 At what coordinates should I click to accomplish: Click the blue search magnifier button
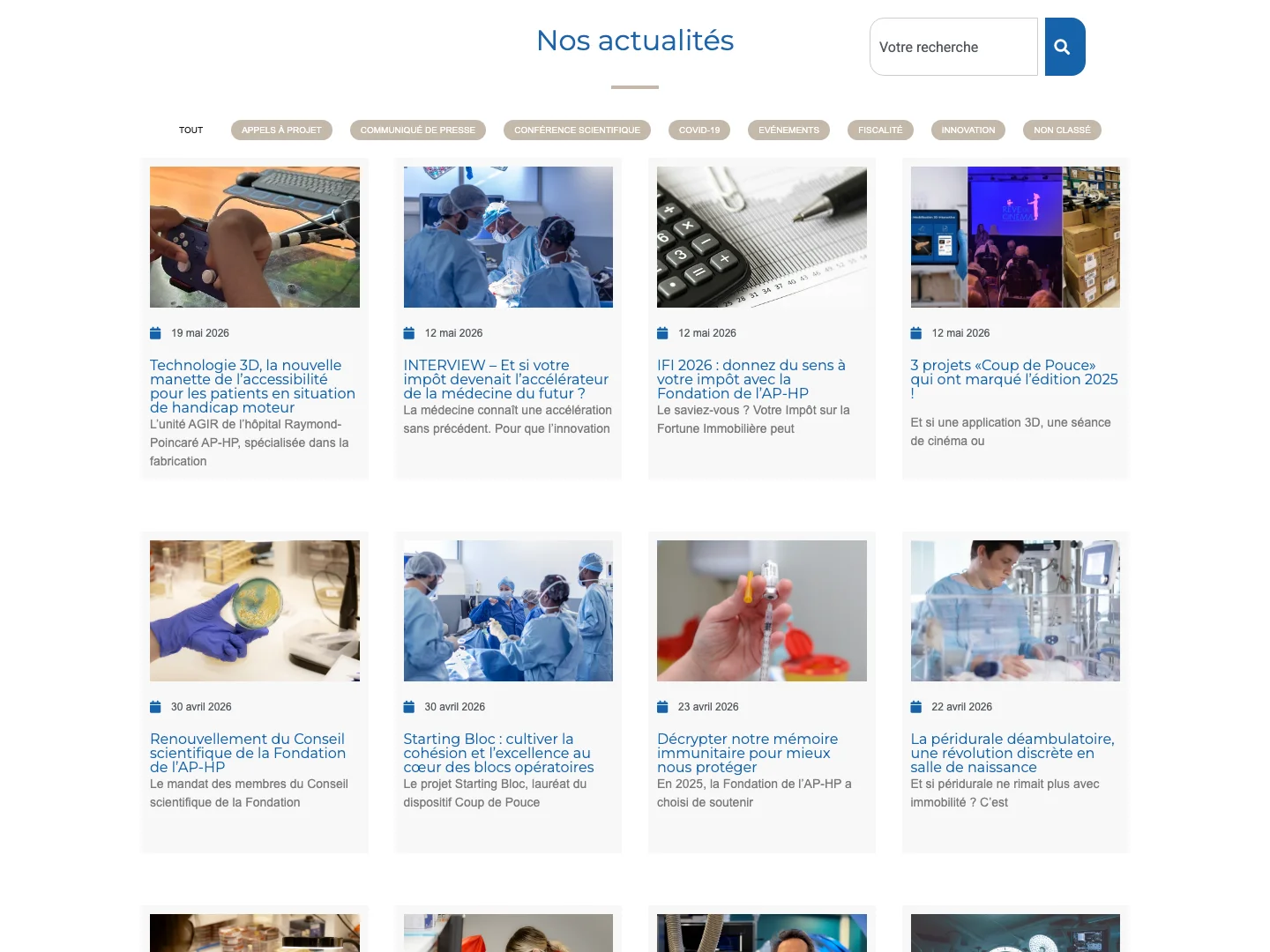pos(1065,47)
